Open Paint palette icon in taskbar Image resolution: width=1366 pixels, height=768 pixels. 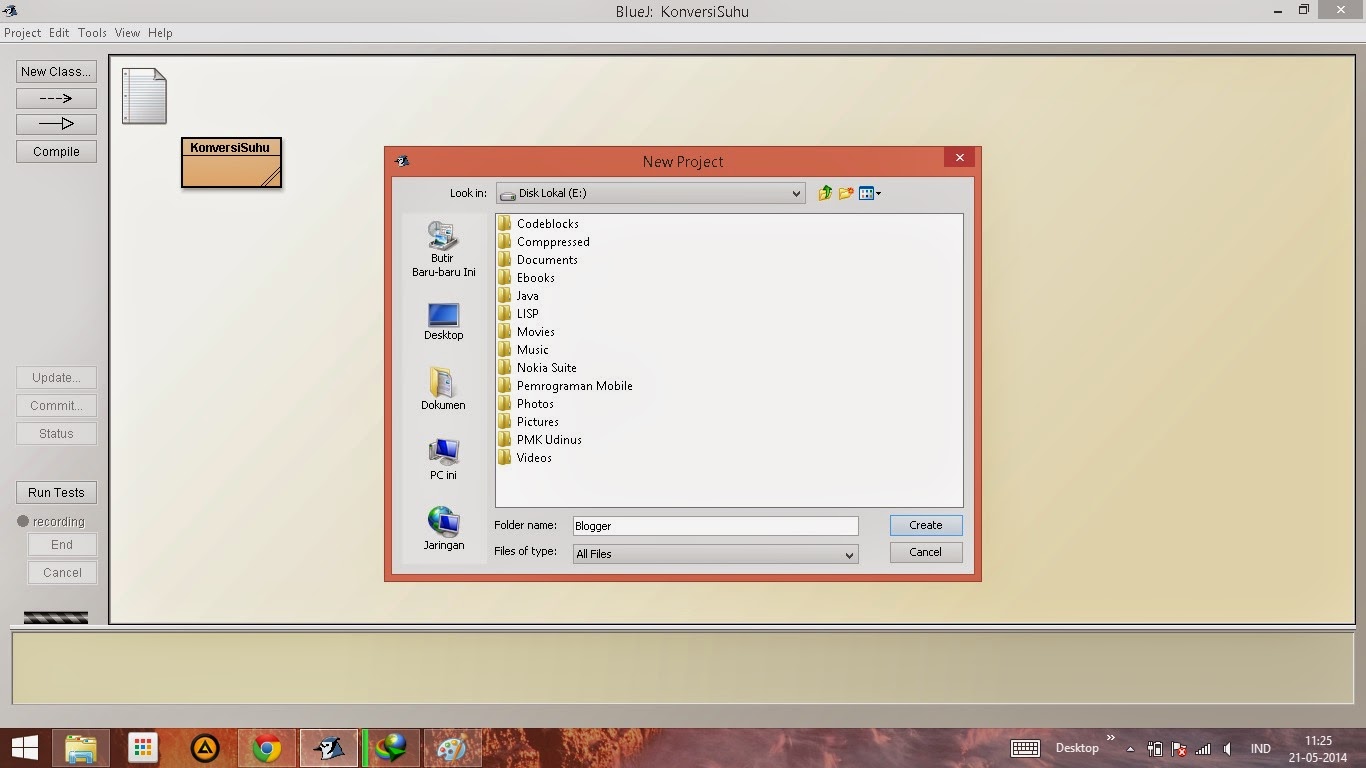coord(452,748)
